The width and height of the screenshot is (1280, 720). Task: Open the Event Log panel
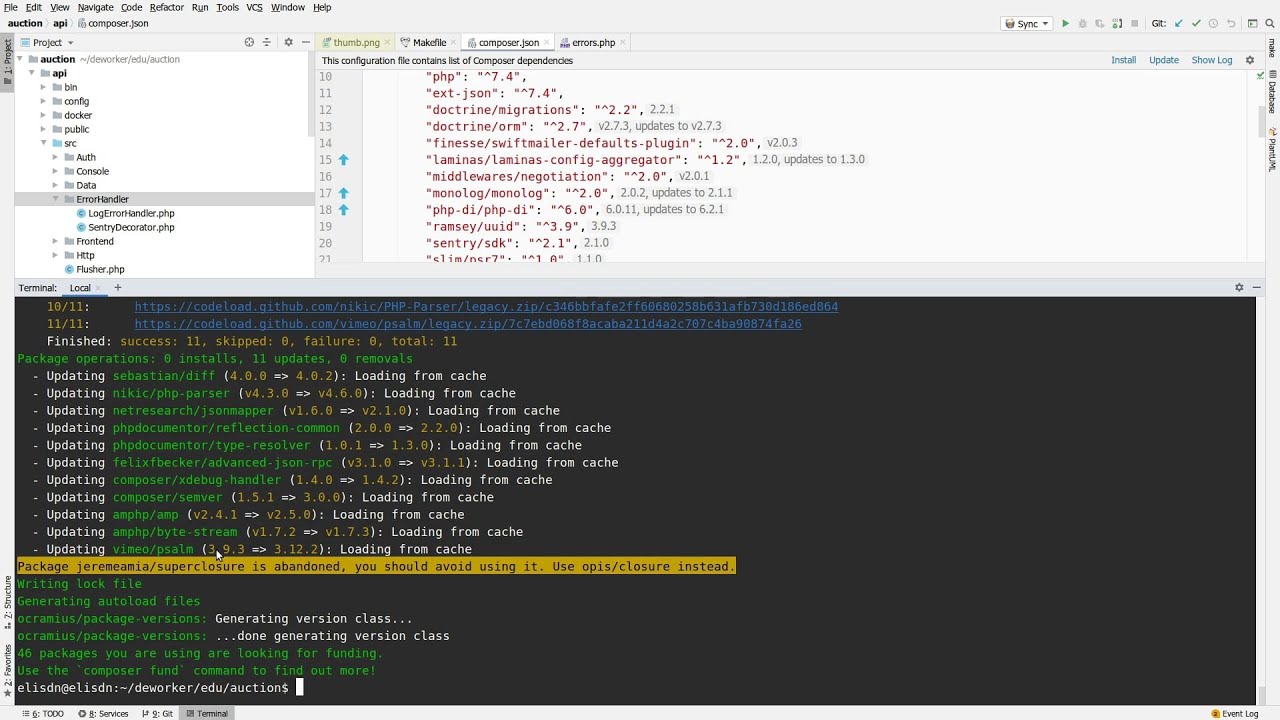pos(1234,713)
